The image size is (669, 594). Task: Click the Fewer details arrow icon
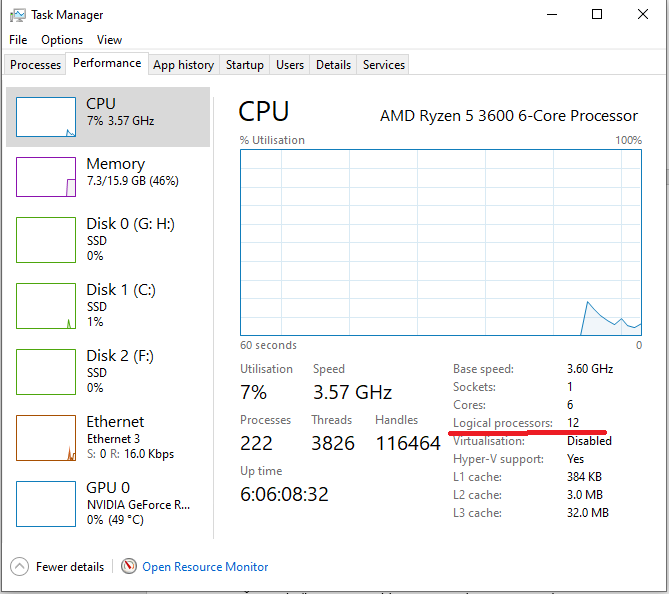tap(19, 567)
